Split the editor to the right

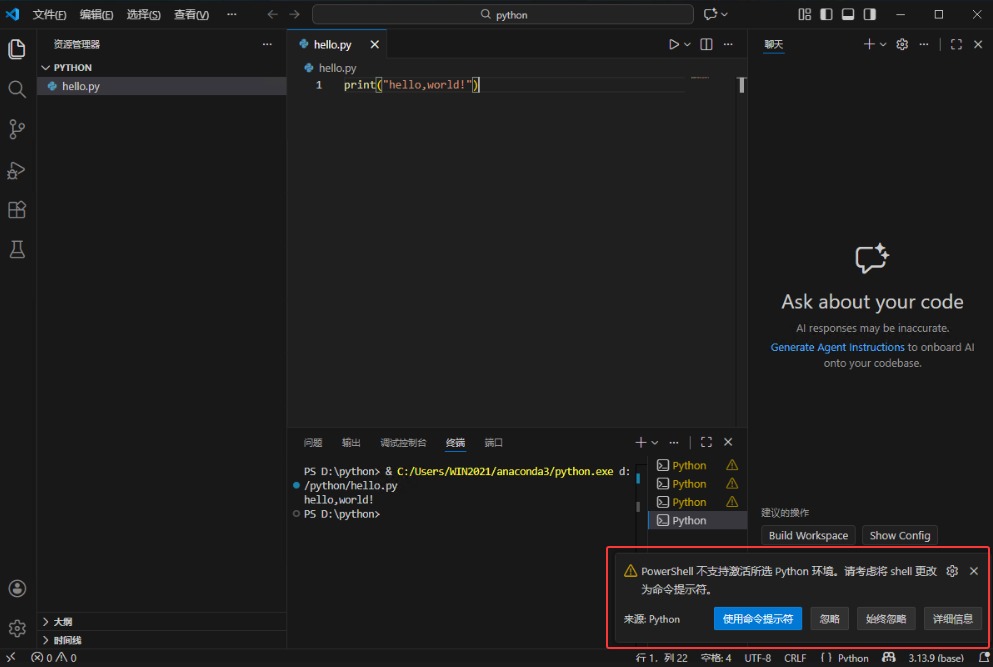(706, 44)
